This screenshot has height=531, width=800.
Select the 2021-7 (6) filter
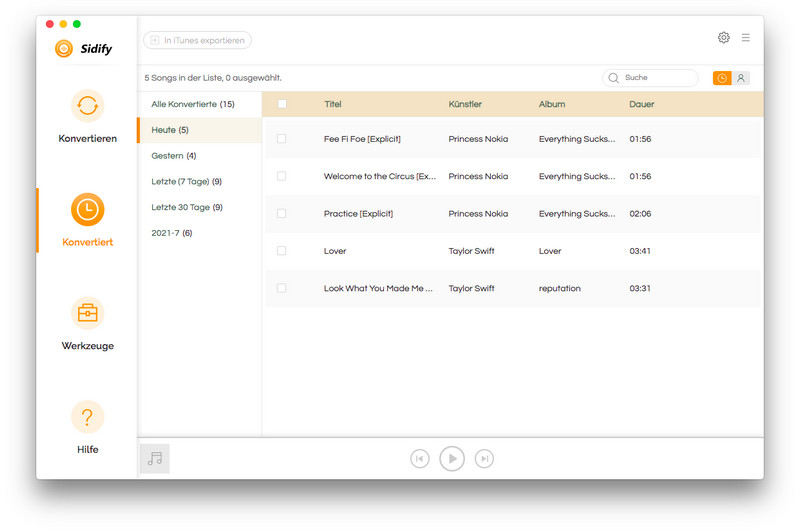199,233
